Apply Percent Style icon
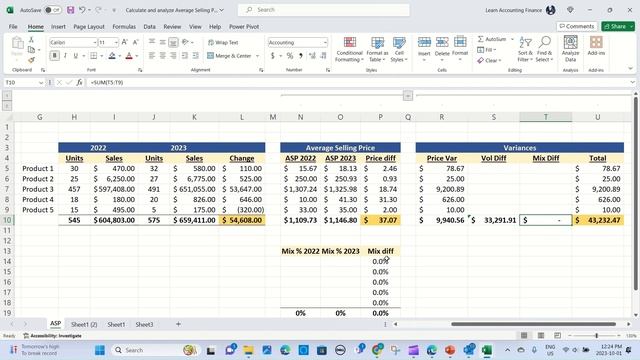Image resolution: width=640 pixels, height=360 pixels. [289, 56]
